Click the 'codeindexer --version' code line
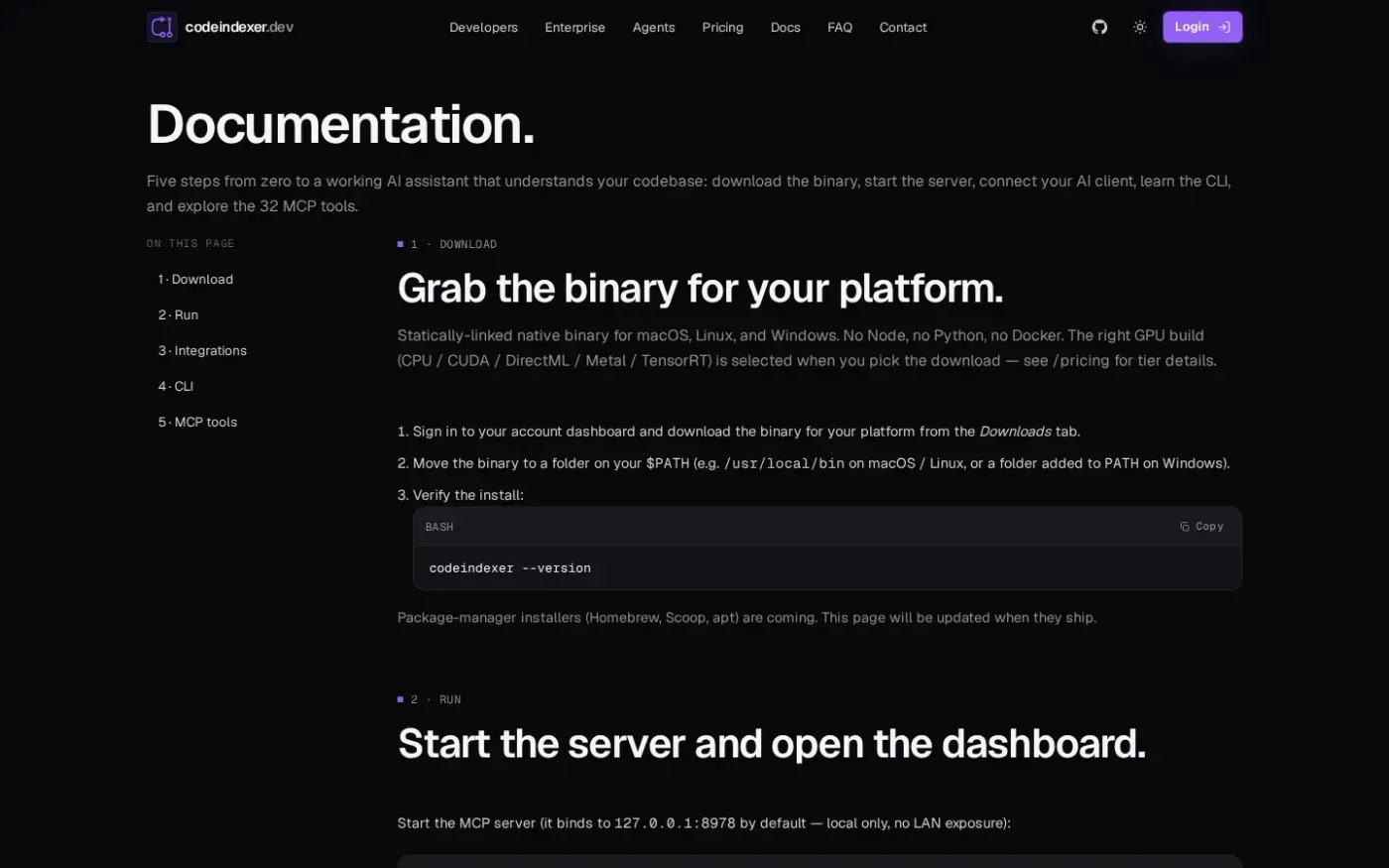Image resolution: width=1389 pixels, height=868 pixels. coord(510,568)
